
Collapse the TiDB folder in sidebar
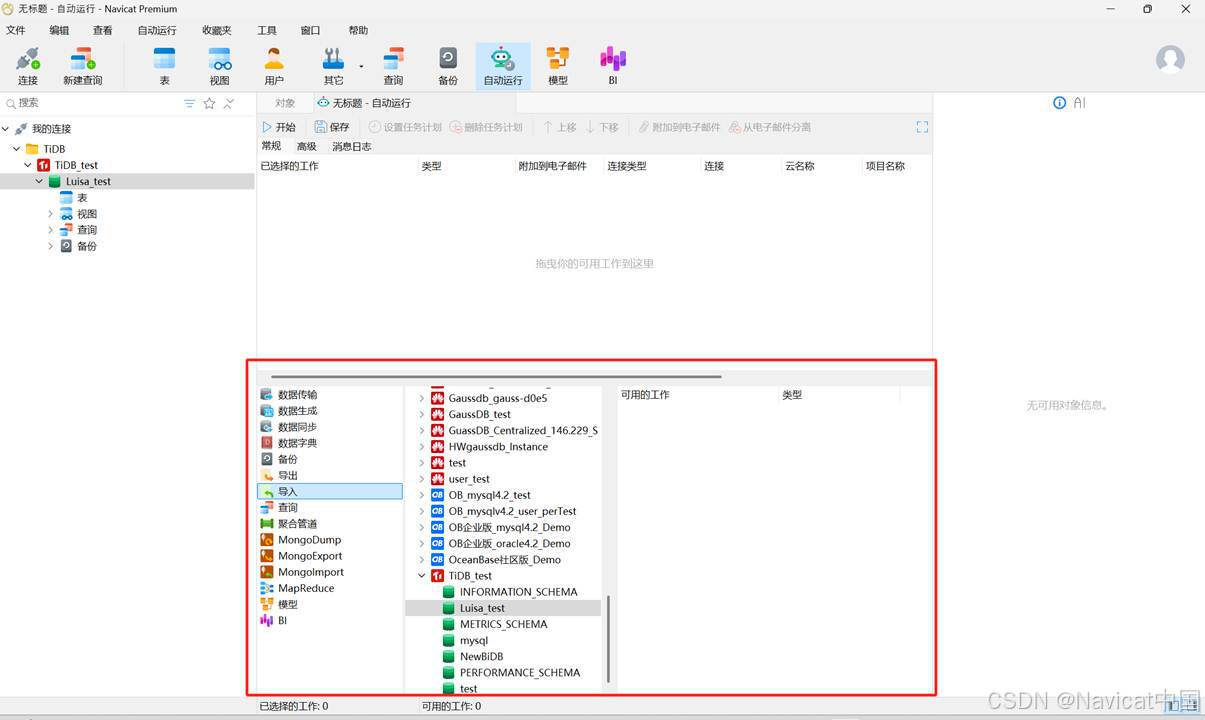click(17, 149)
